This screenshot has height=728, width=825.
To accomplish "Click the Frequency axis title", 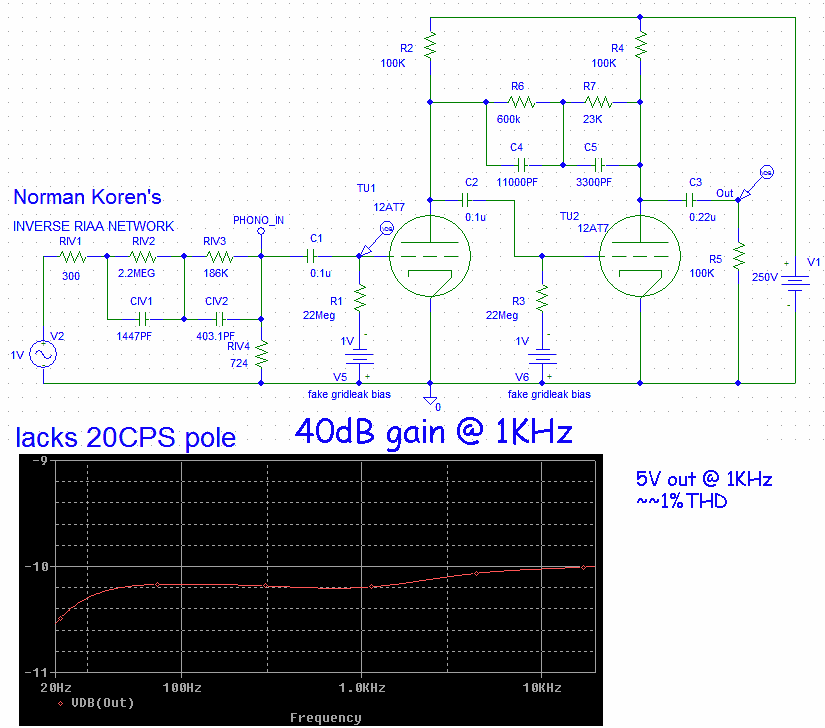I will pyautogui.click(x=326, y=718).
